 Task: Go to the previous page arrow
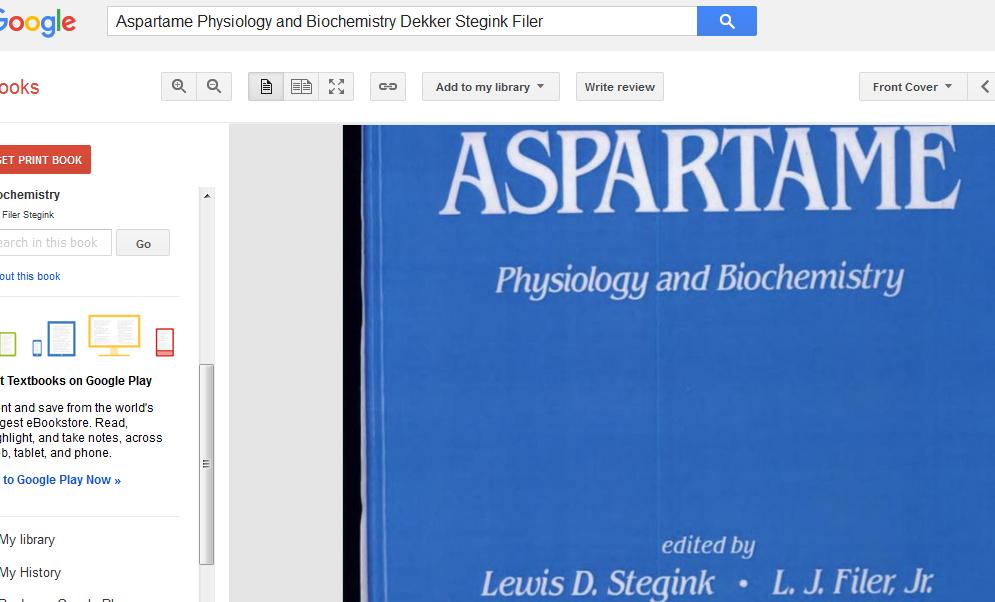pyautogui.click(x=984, y=86)
